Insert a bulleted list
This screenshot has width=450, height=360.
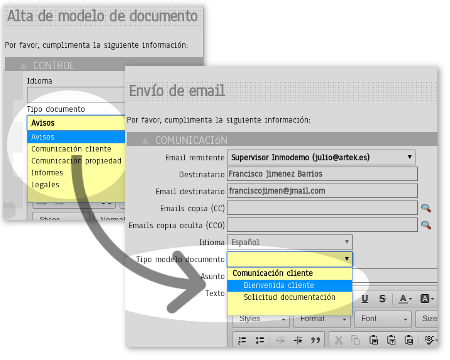click(x=260, y=340)
